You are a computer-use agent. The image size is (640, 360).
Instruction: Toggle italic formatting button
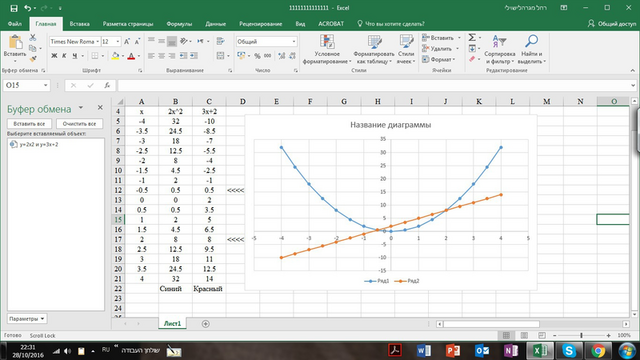64,56
